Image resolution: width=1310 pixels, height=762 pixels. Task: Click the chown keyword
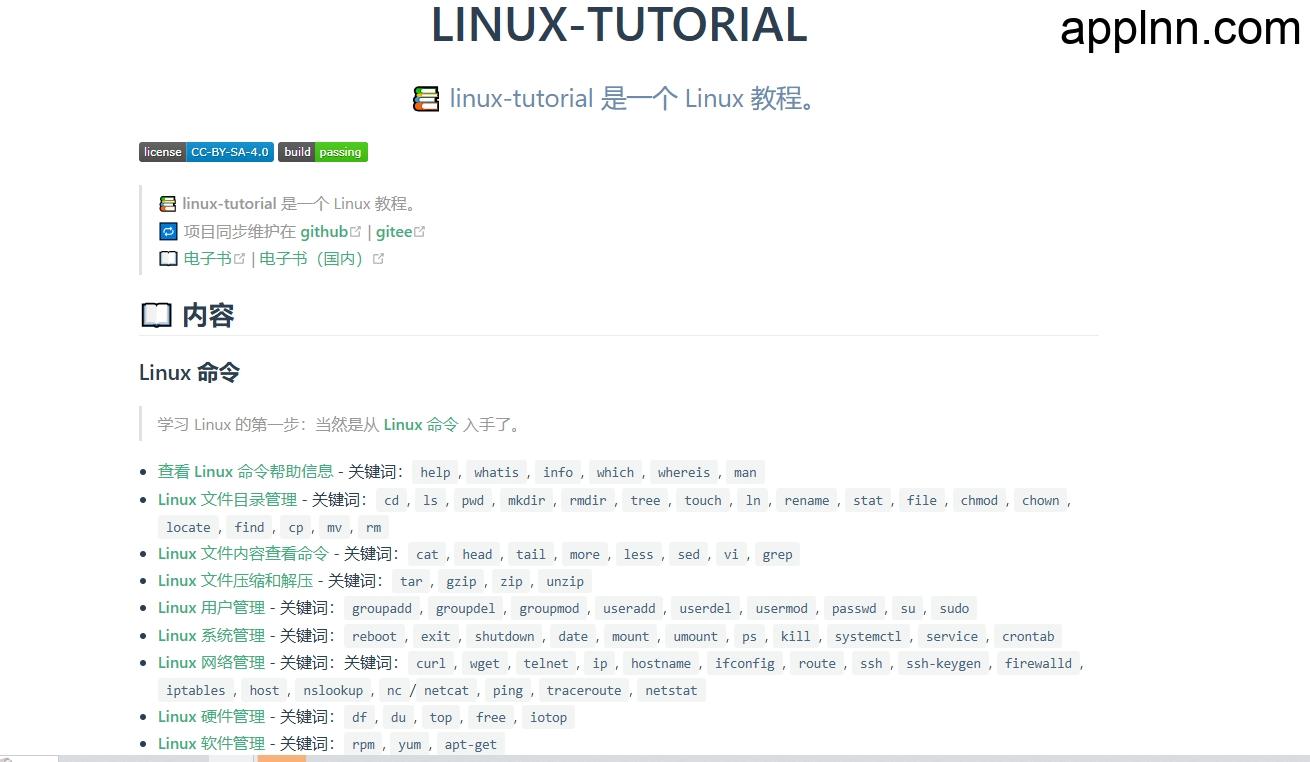(x=1040, y=500)
